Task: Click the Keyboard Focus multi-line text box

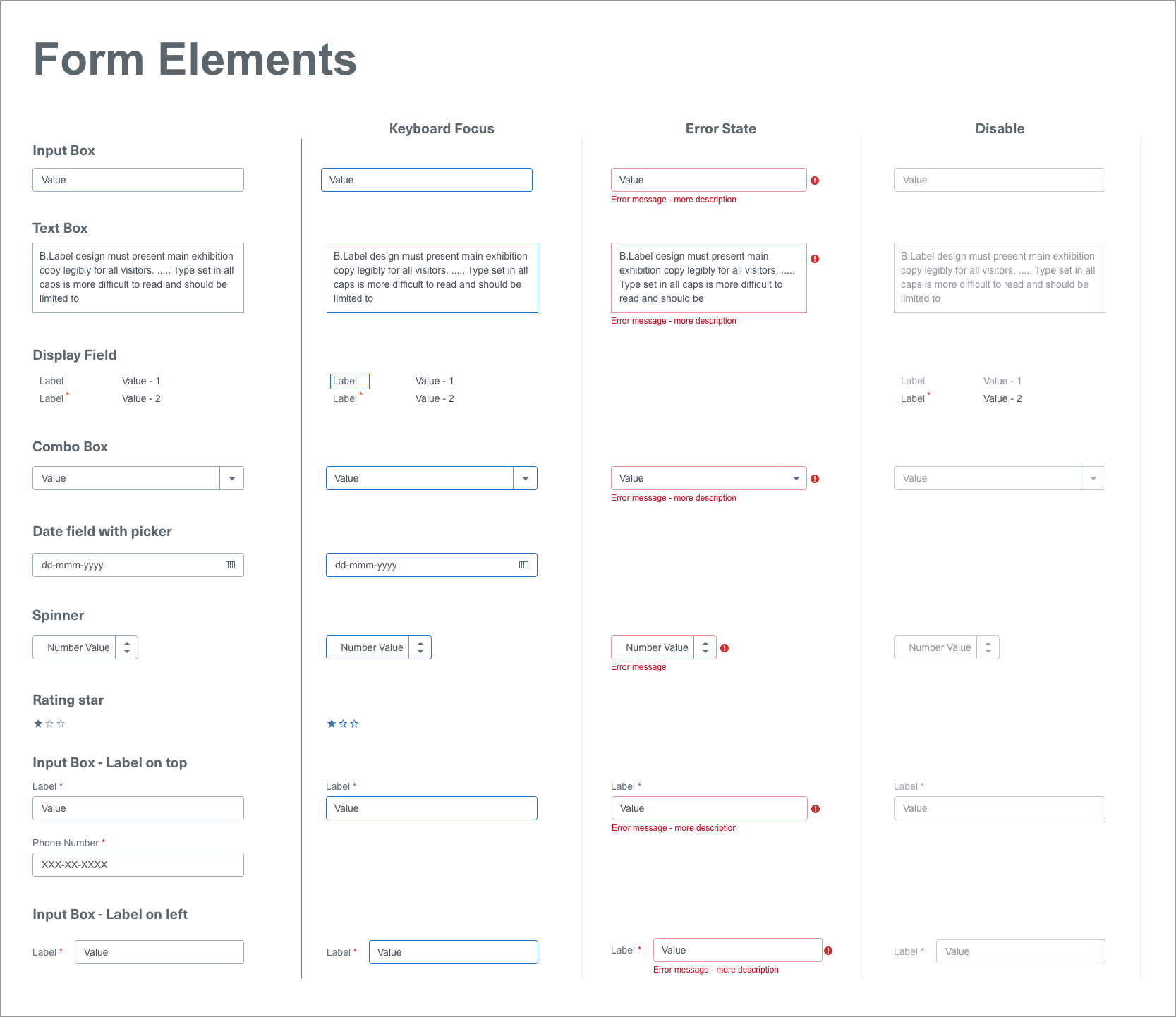Action: 432,278
